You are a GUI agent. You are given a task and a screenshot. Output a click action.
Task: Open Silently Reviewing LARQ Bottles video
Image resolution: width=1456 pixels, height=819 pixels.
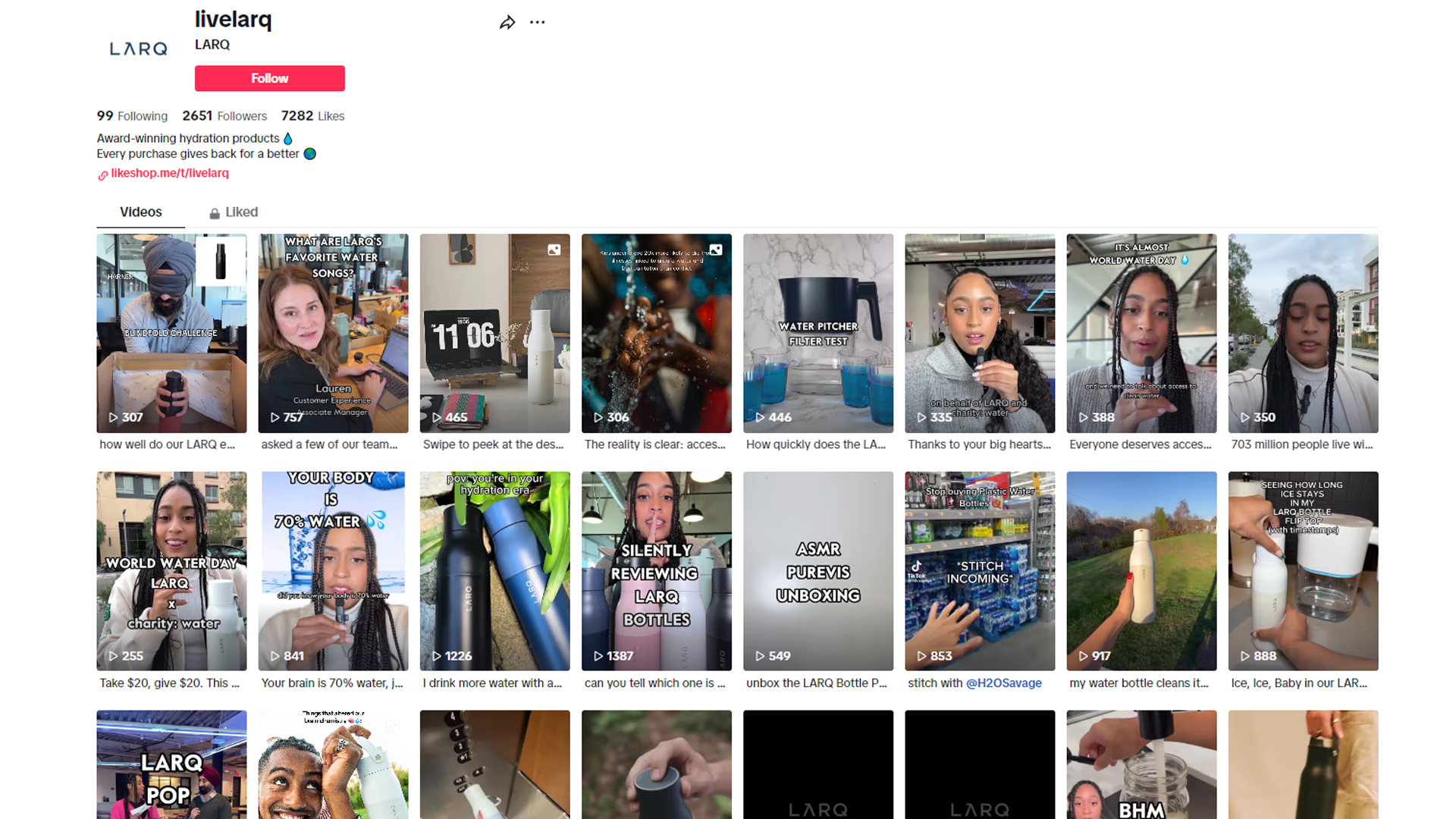coord(656,570)
